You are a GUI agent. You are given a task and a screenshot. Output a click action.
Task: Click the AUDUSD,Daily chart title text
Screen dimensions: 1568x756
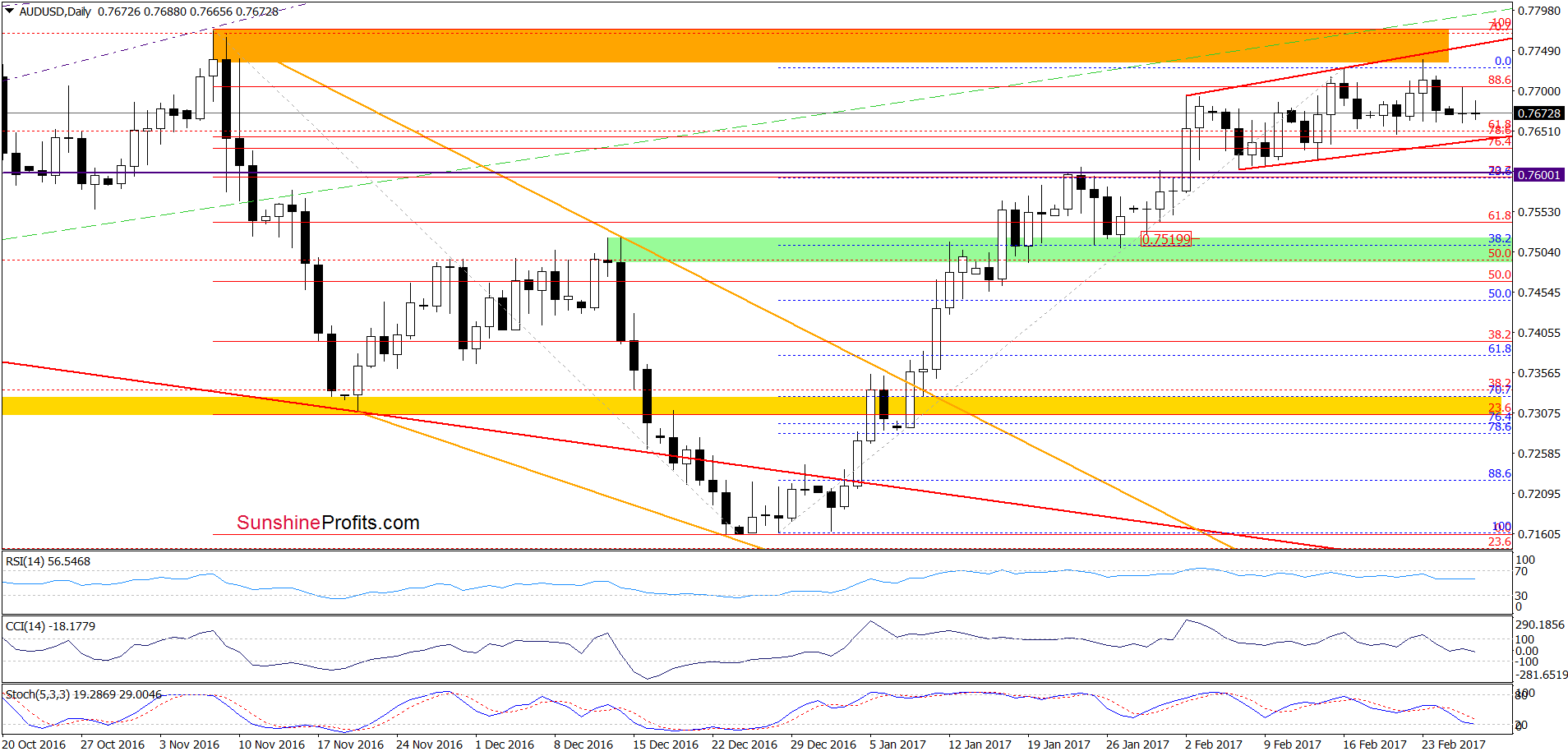(56, 12)
